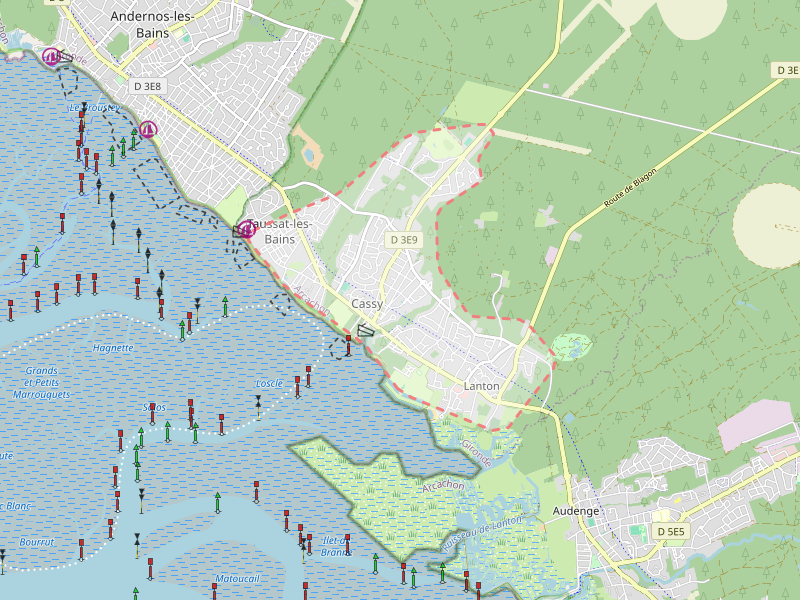Click the marina icon at the top-left shoreline
The height and width of the screenshot is (600, 800).
51,56
